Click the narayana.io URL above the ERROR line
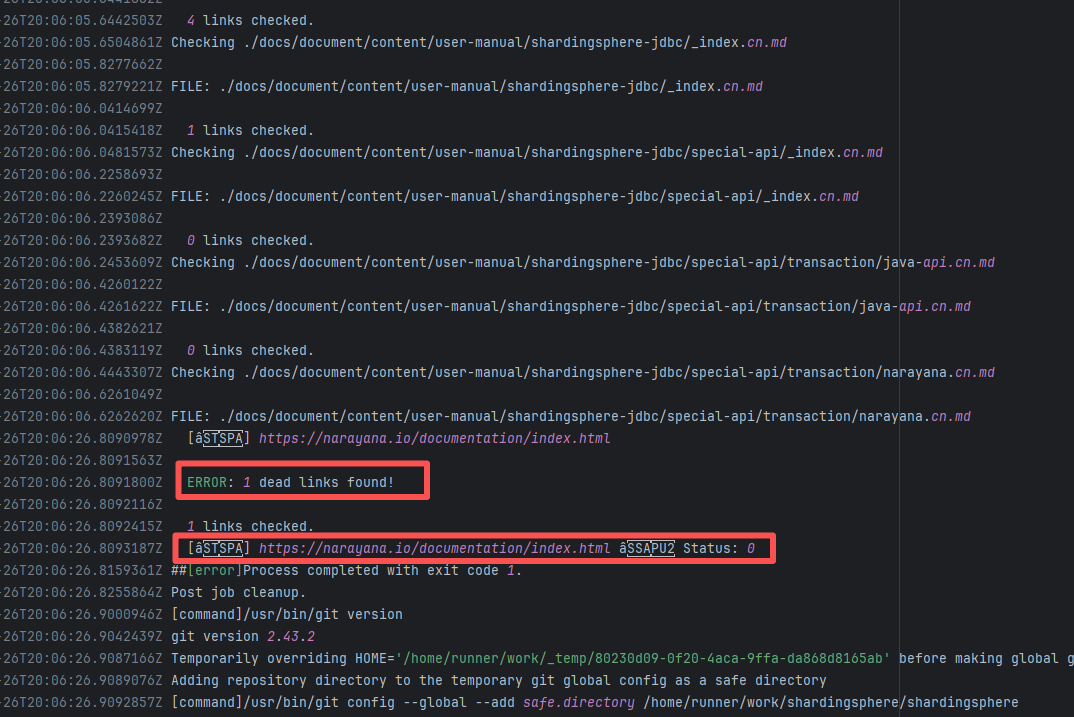Image resolution: width=1074 pixels, height=717 pixels. (x=434, y=438)
